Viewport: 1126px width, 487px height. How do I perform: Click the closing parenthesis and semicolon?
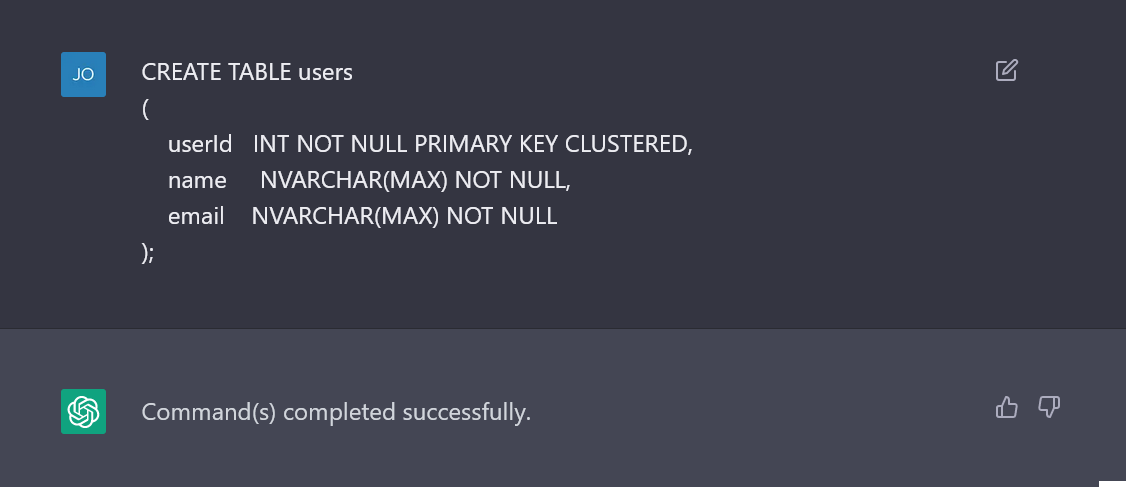(x=148, y=252)
